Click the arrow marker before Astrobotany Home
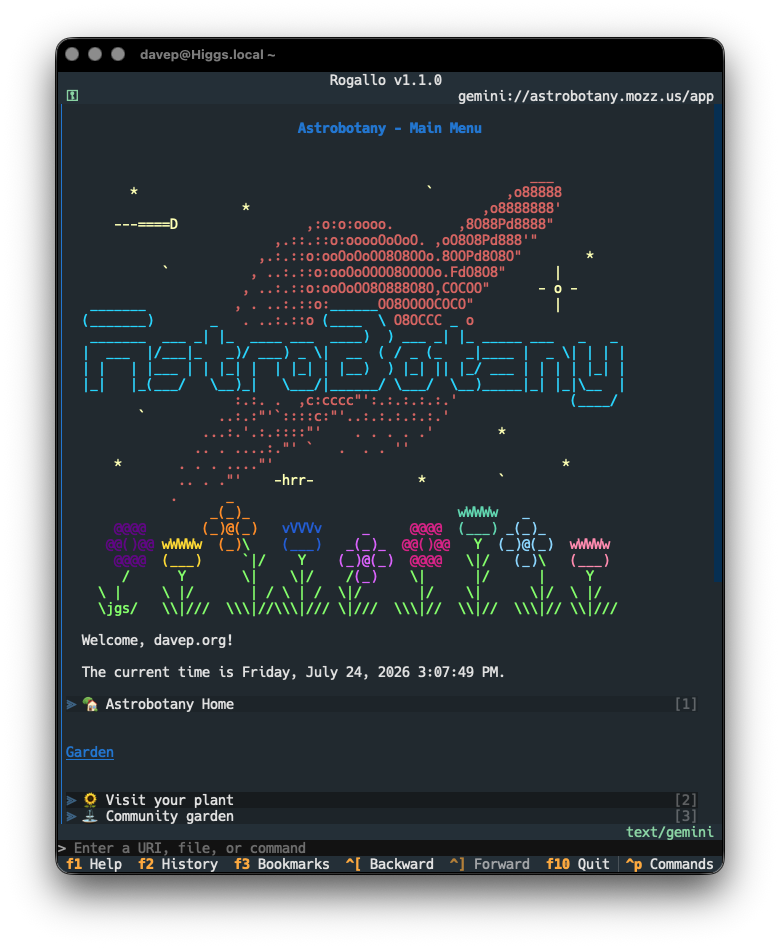Screen dimensions: 780x948 (x=71, y=704)
